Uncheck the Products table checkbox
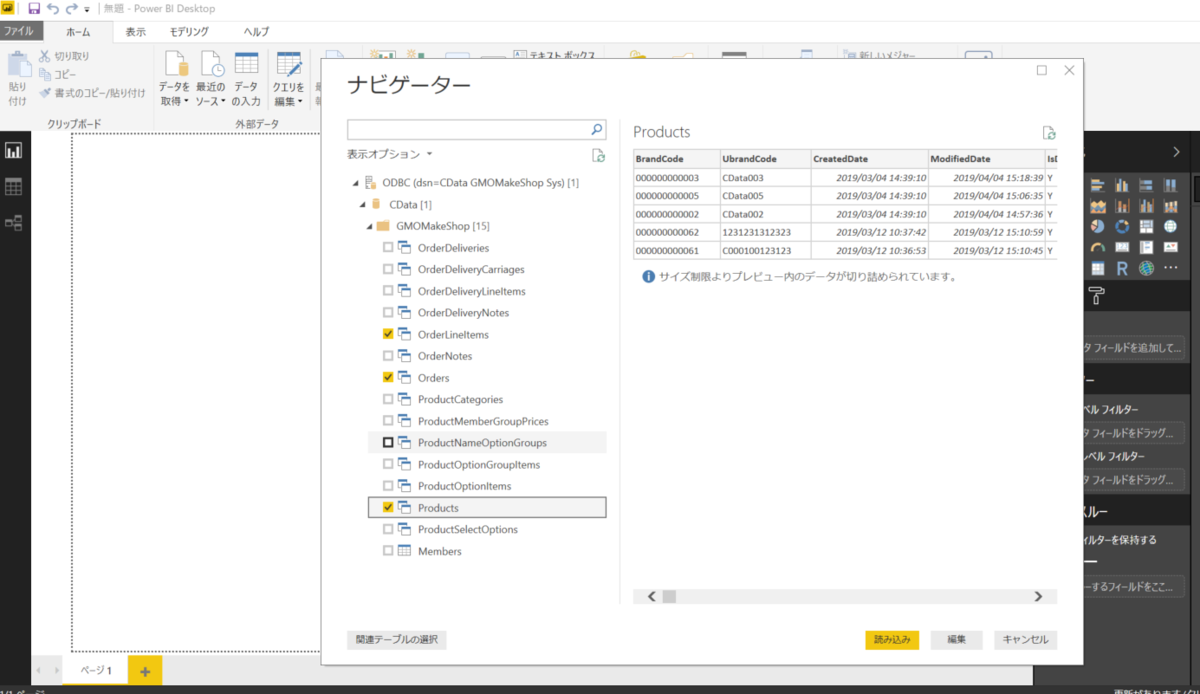 pyautogui.click(x=388, y=507)
